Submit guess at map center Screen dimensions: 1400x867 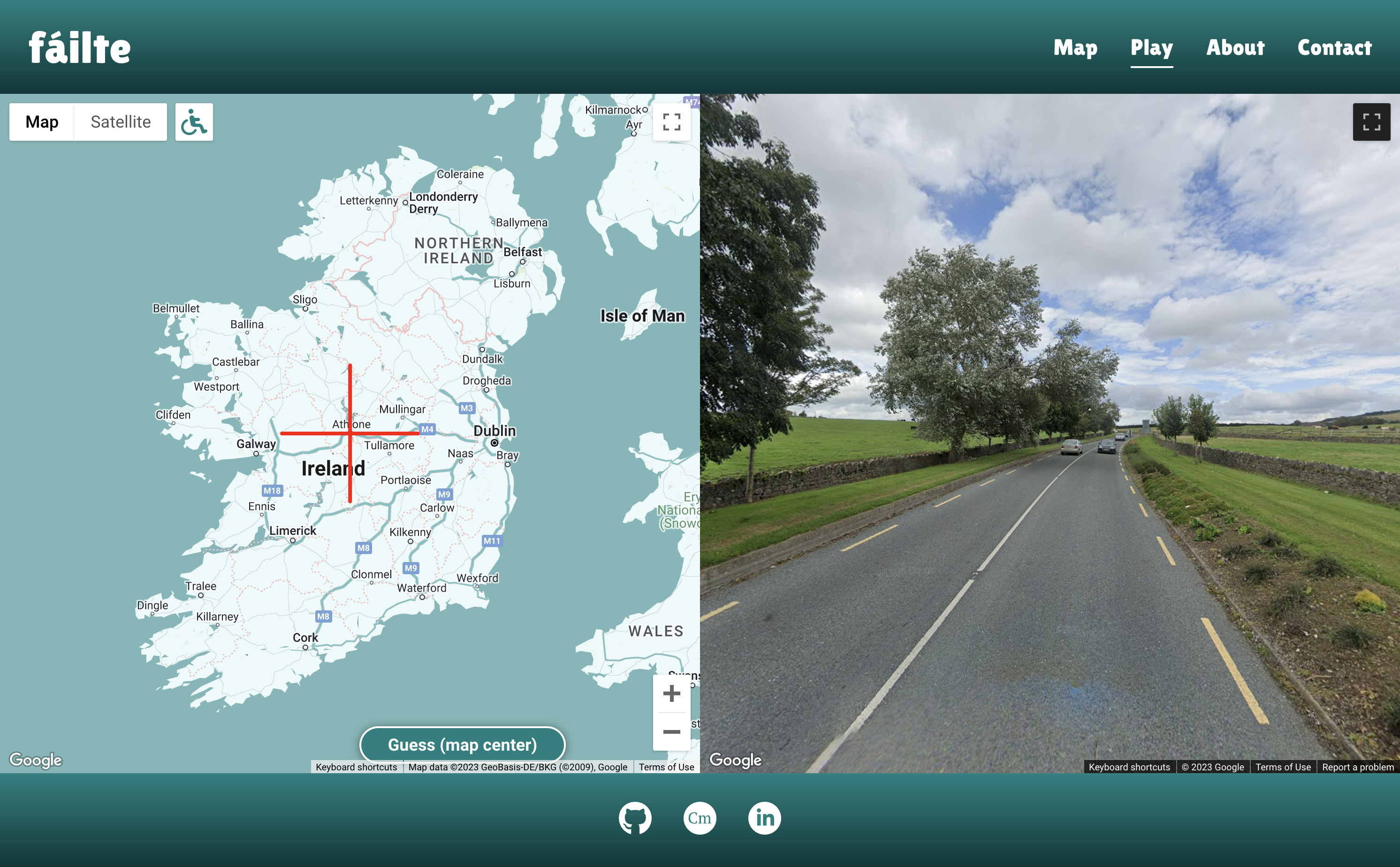(462, 744)
